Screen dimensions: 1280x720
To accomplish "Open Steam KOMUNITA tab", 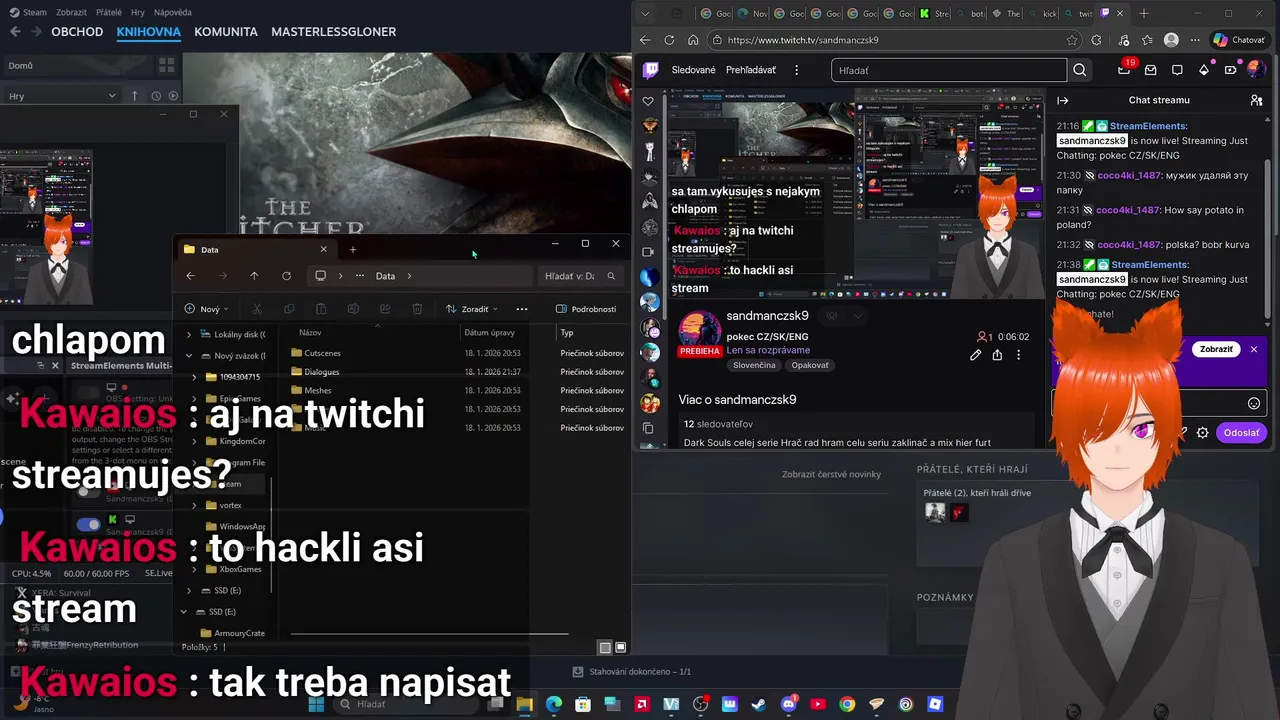I will coord(226,32).
